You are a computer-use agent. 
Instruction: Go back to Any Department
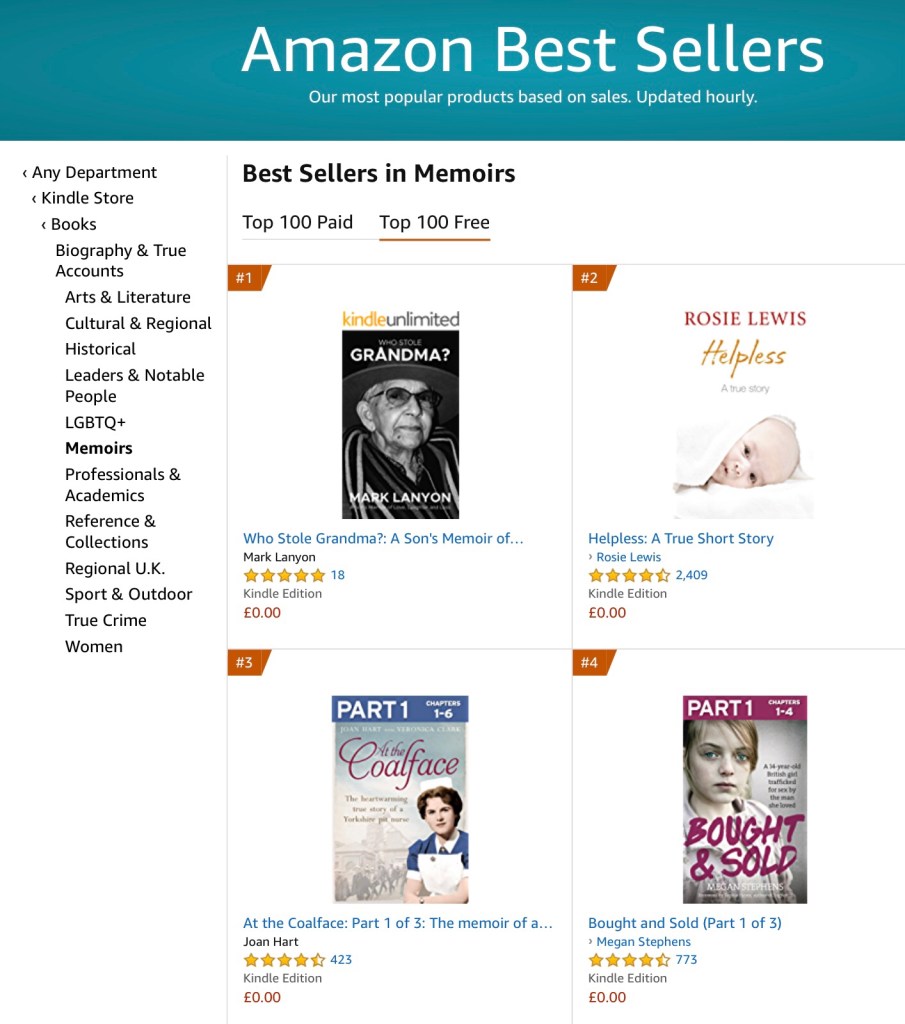click(93, 172)
